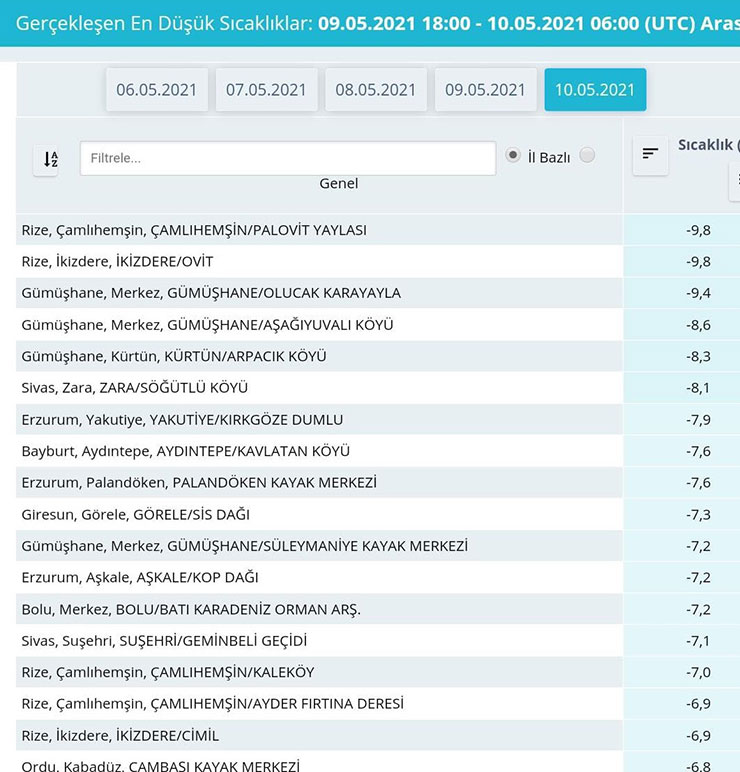Screen dimensions: 740x772
Task: Select the unlabeled radio button beside İl Bazlı
Action: click(x=587, y=155)
